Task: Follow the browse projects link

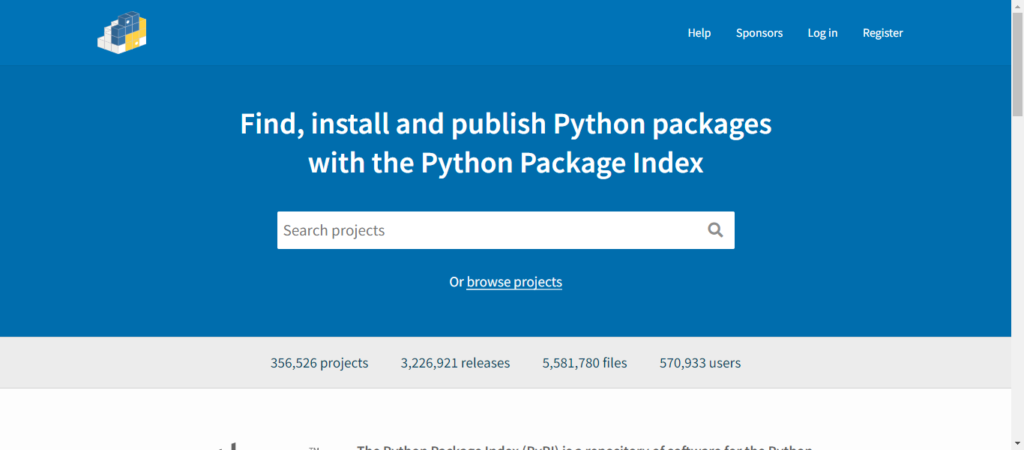Action: 514,282
